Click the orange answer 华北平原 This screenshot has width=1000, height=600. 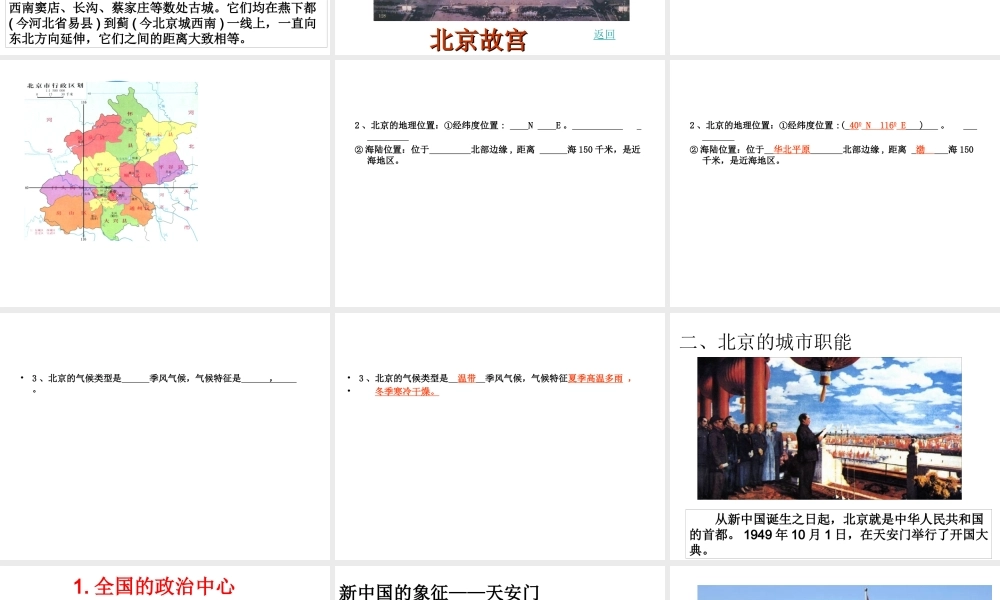pos(791,149)
